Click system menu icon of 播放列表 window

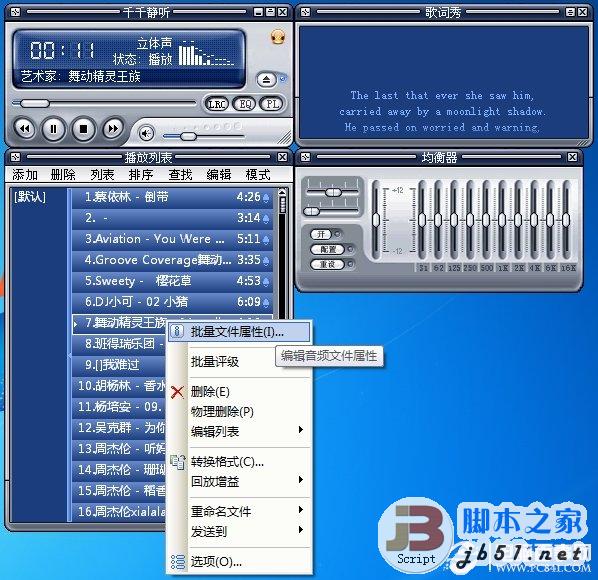[x=15, y=157]
